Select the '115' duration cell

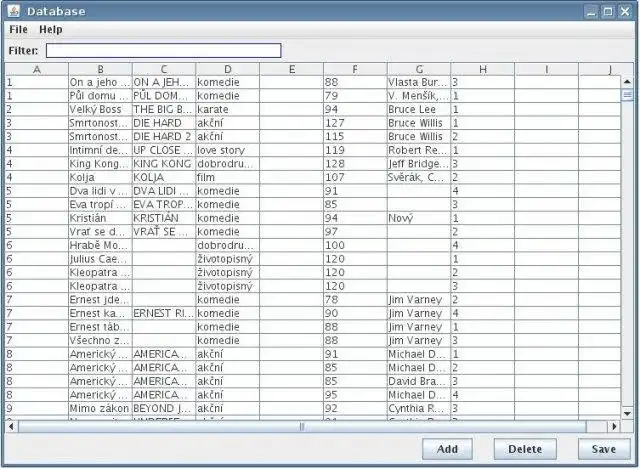click(x=355, y=137)
